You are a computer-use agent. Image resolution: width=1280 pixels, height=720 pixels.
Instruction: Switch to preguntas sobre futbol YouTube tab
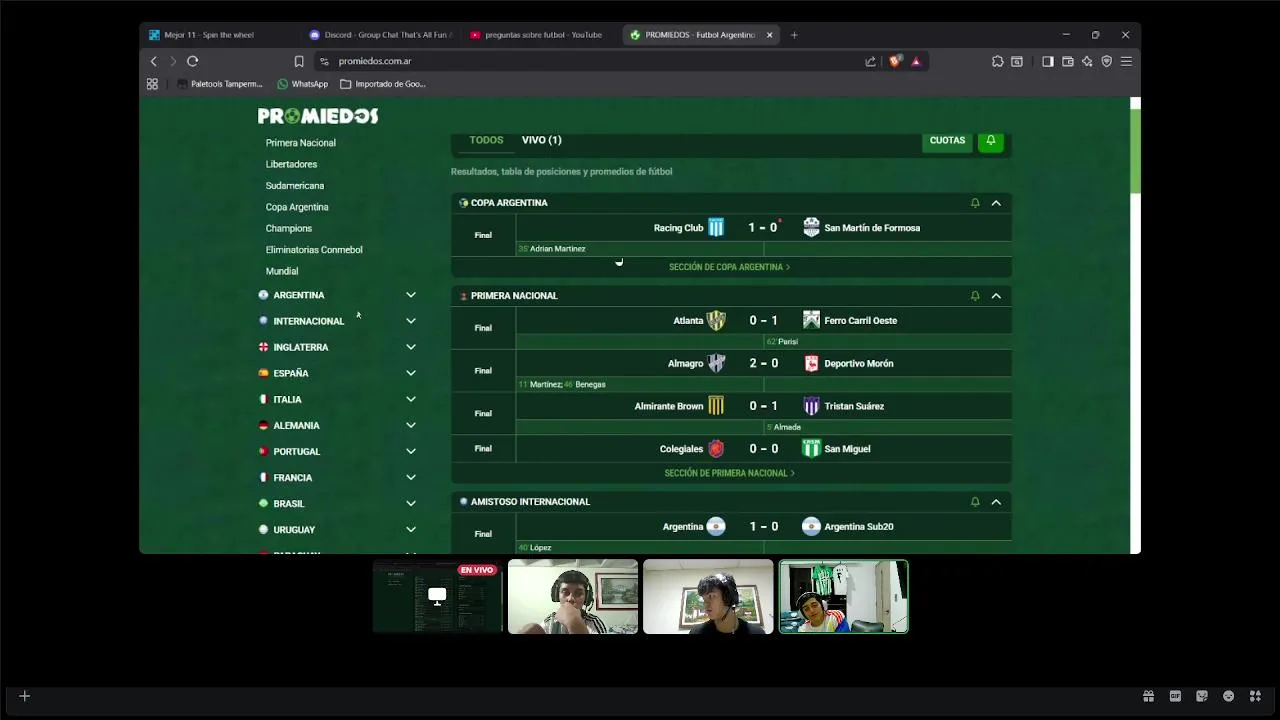[540, 35]
